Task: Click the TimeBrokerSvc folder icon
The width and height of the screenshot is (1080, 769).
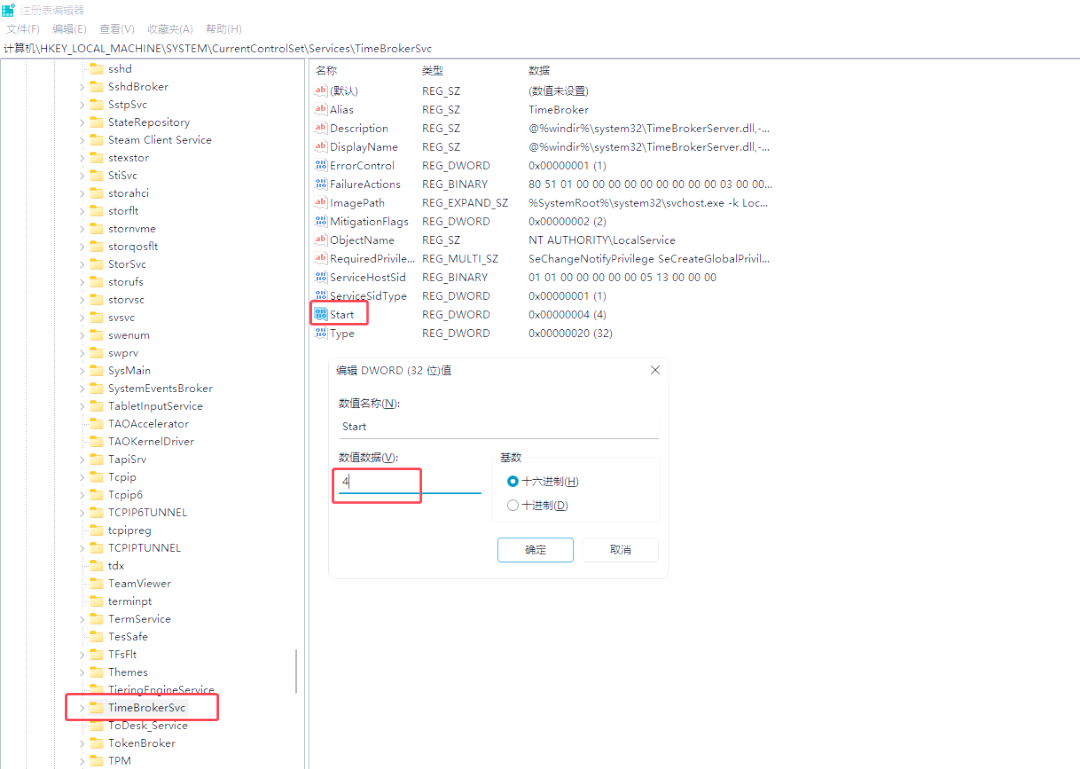Action: [96, 708]
